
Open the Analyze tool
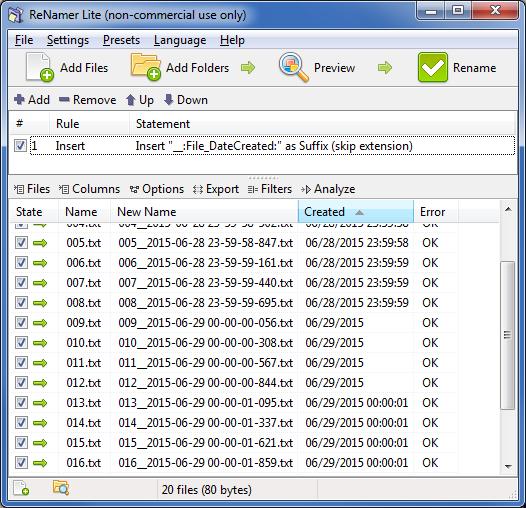(328, 189)
